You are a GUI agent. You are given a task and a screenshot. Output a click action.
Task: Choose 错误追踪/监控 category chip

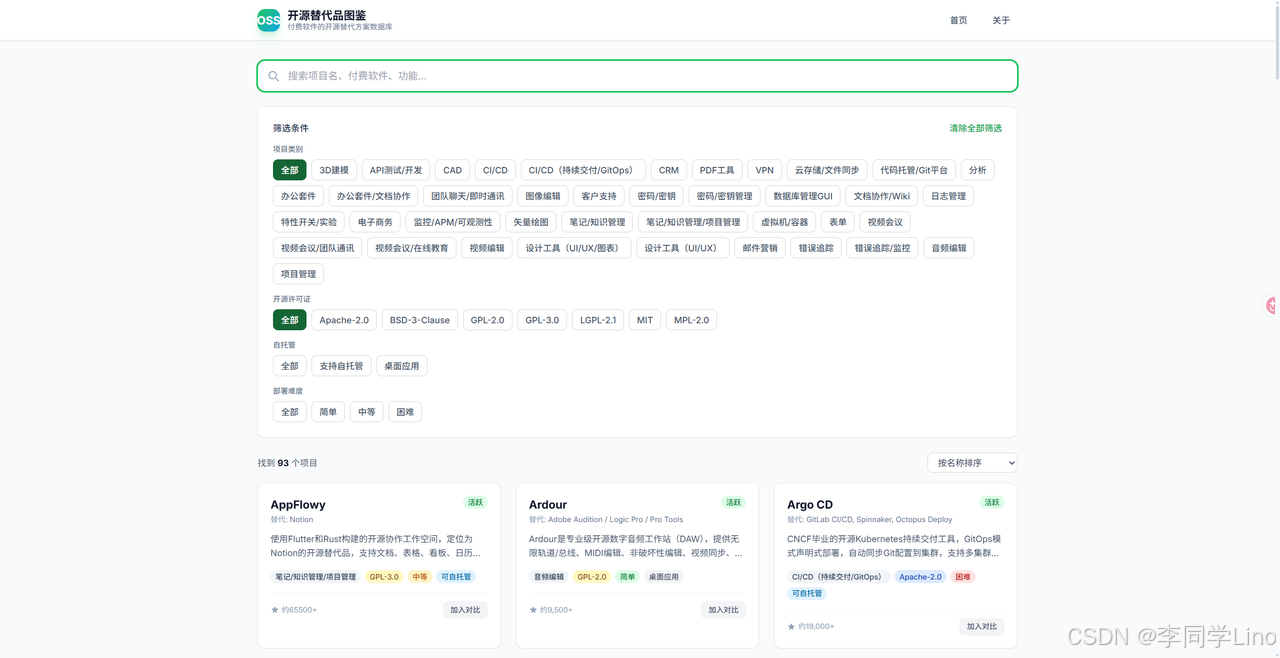(x=883, y=248)
